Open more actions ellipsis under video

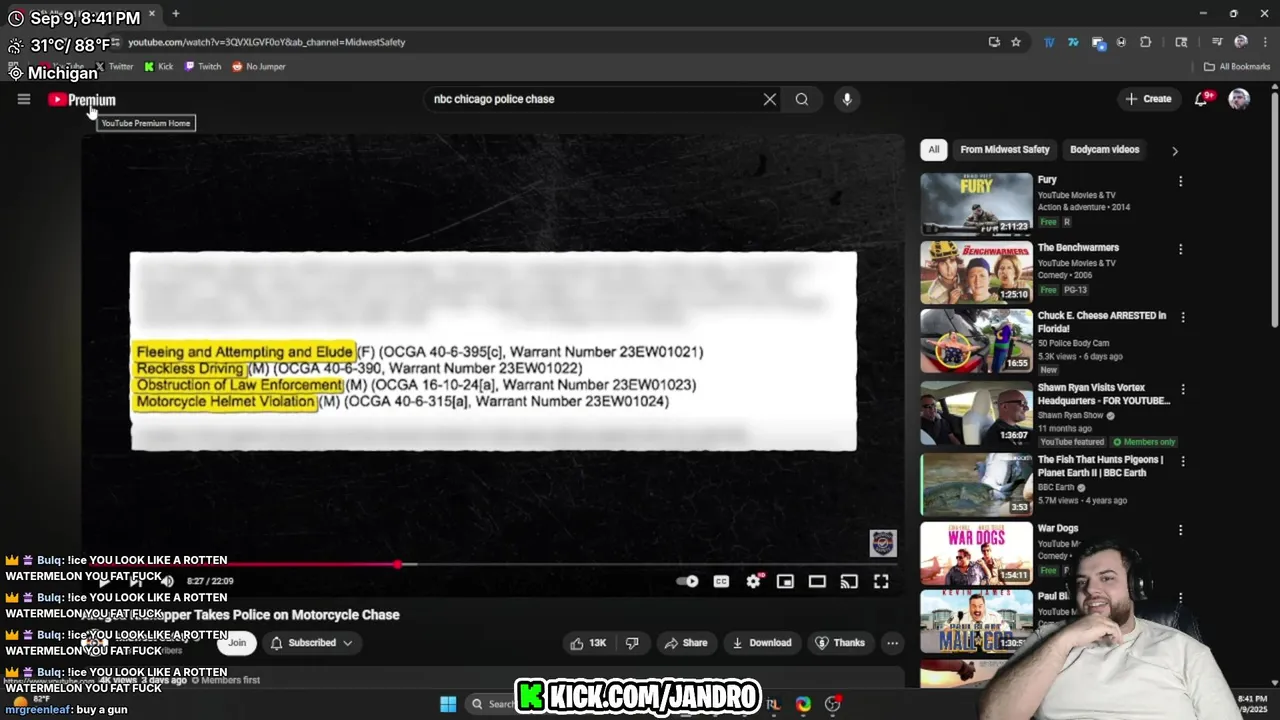tap(893, 643)
